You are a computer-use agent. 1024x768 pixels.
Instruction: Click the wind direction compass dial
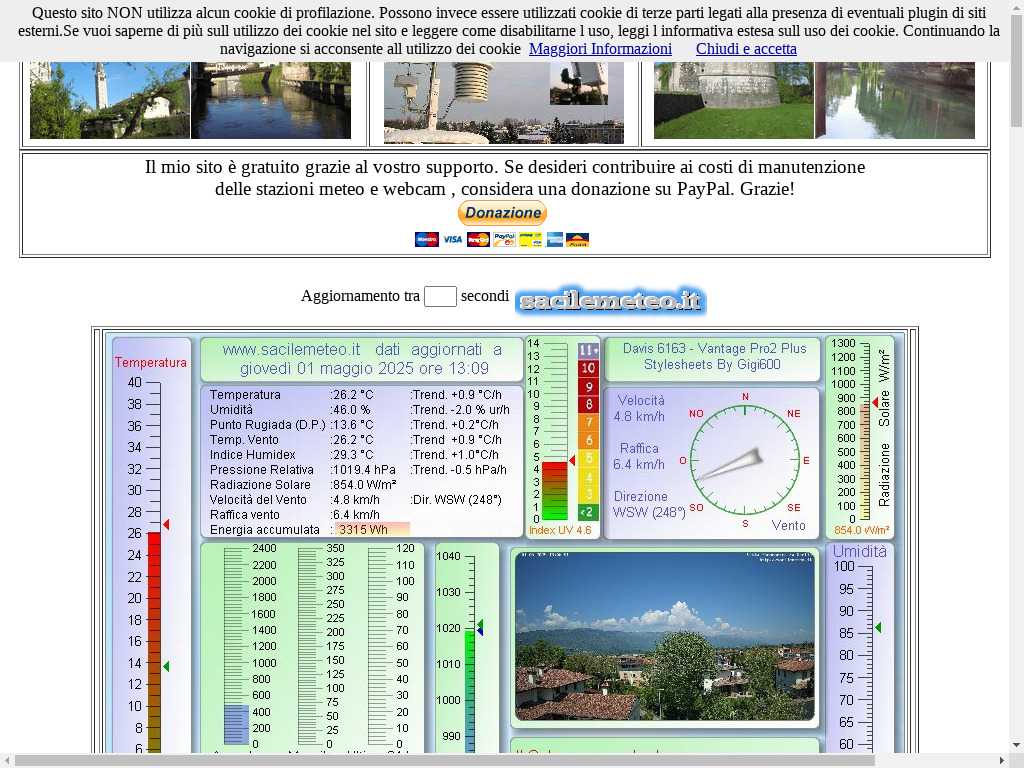coord(745,461)
